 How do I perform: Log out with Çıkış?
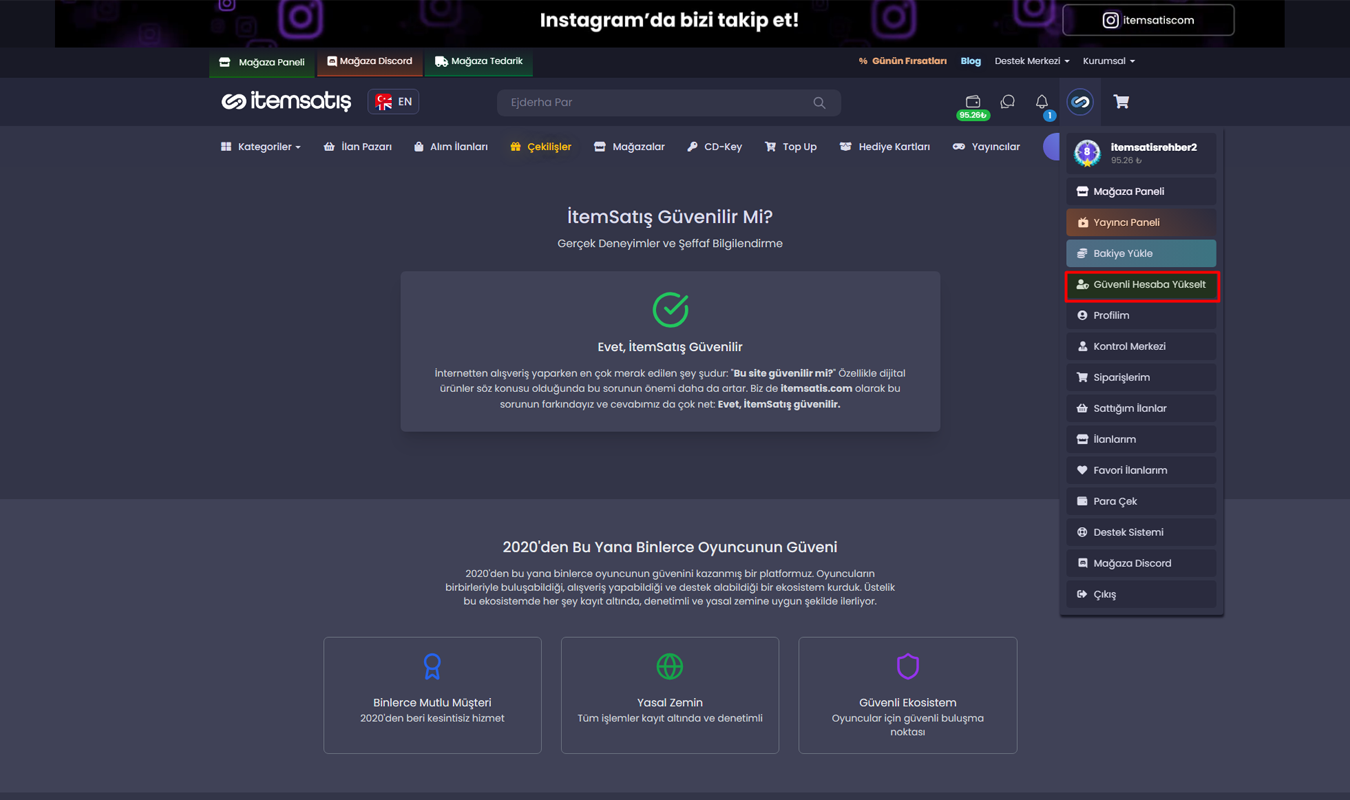1141,594
